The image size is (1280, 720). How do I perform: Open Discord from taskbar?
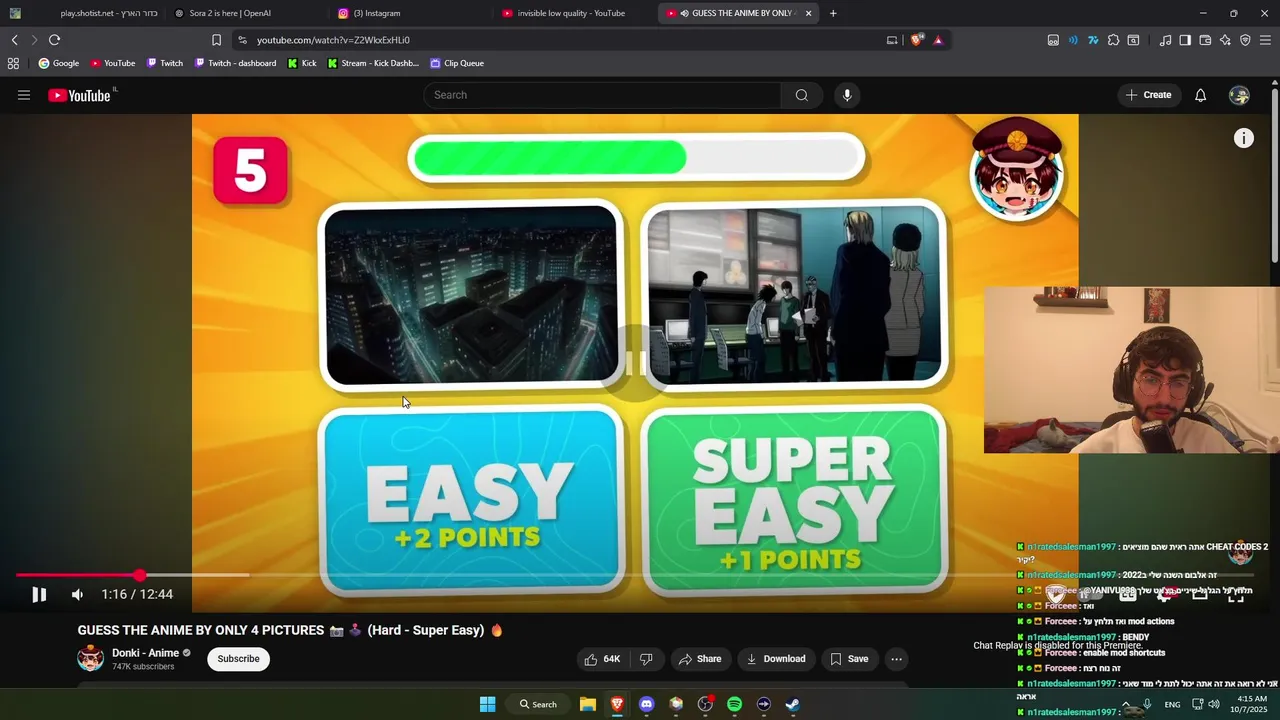click(646, 704)
